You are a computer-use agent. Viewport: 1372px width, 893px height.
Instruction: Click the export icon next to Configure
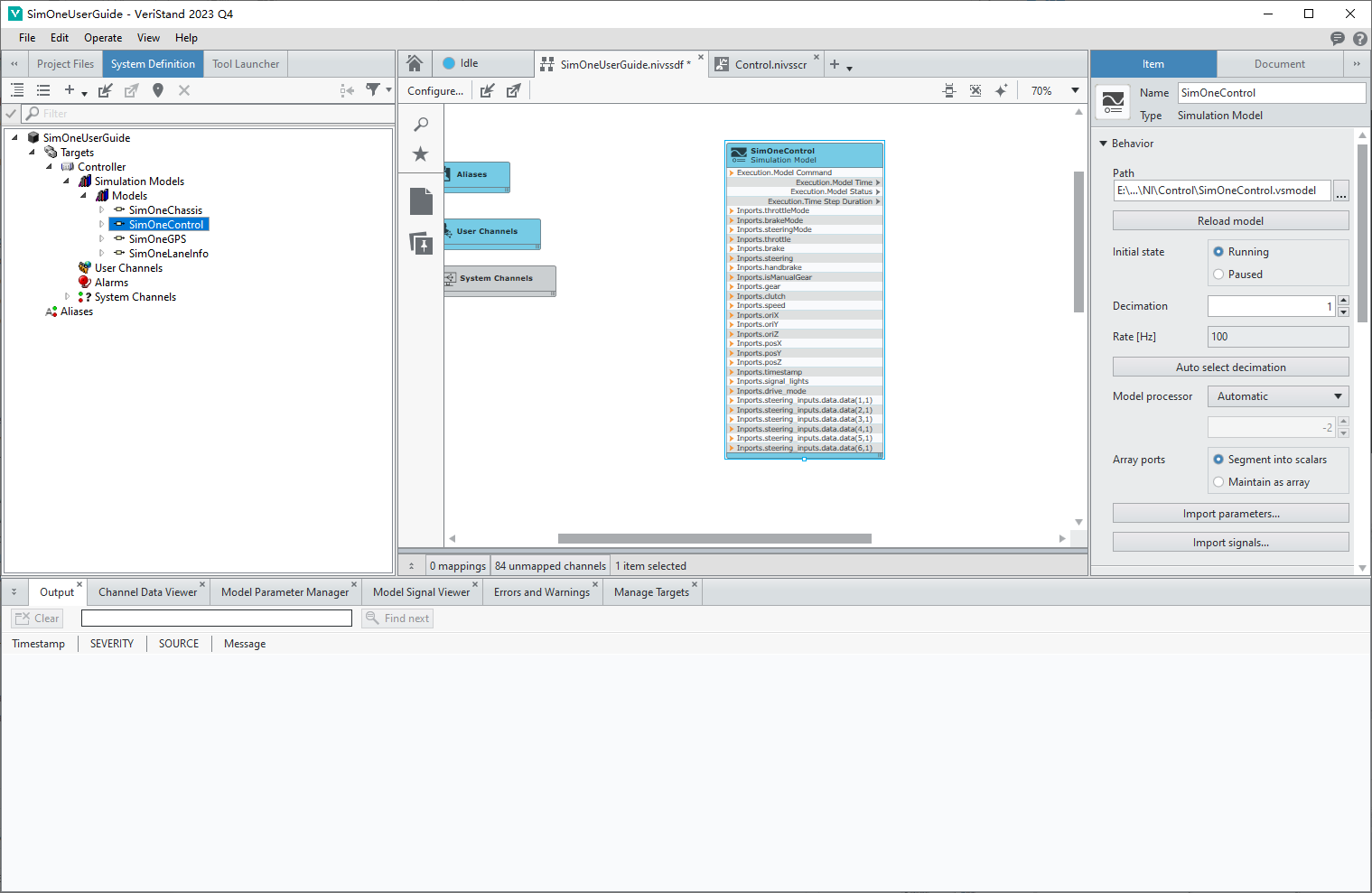tap(514, 90)
